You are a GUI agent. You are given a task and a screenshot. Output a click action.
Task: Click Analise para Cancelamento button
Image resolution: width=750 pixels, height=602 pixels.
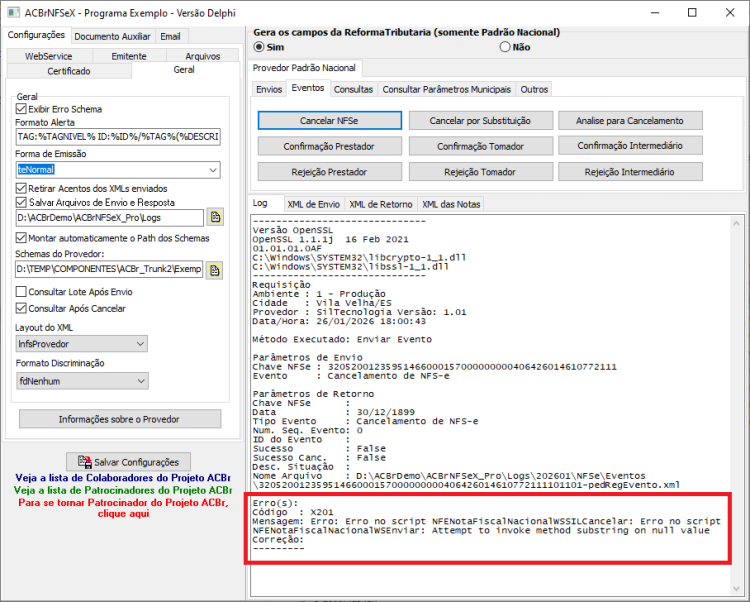630,120
